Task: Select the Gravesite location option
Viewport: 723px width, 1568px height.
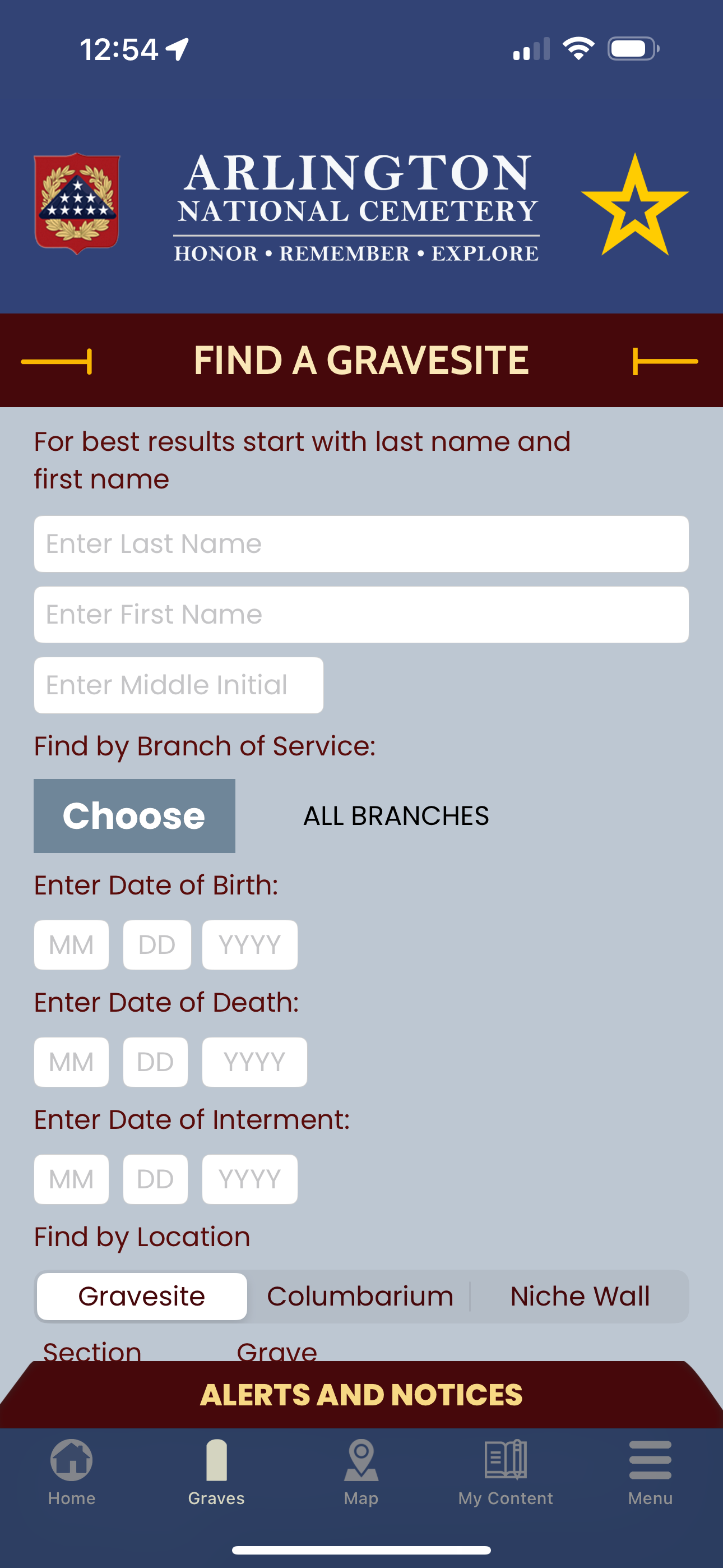Action: (142, 1297)
